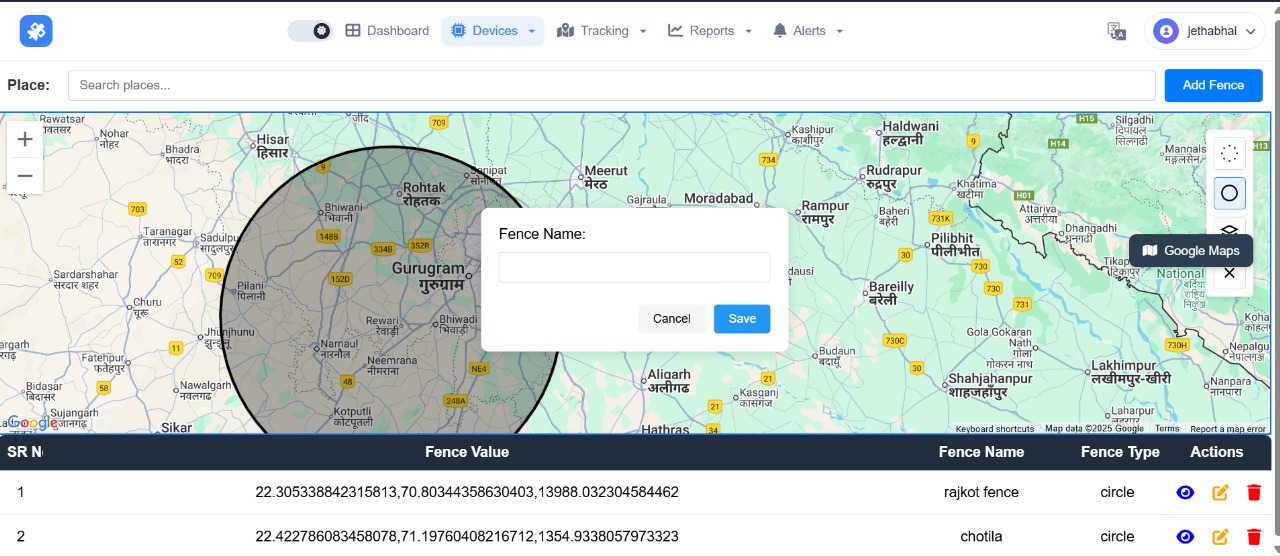Edit the chotila fence entry
The image size is (1280, 556).
(1220, 537)
